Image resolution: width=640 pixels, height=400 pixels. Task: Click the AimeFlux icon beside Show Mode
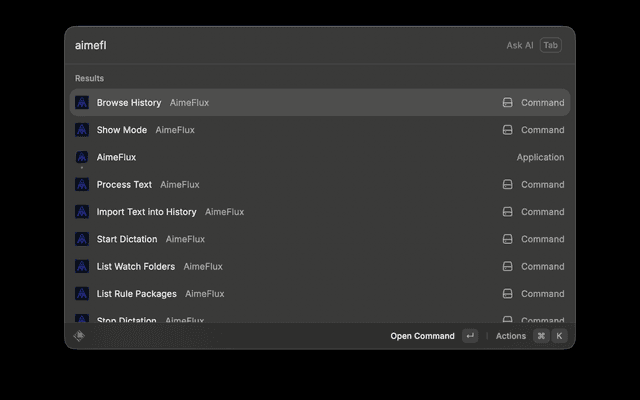coord(82,130)
